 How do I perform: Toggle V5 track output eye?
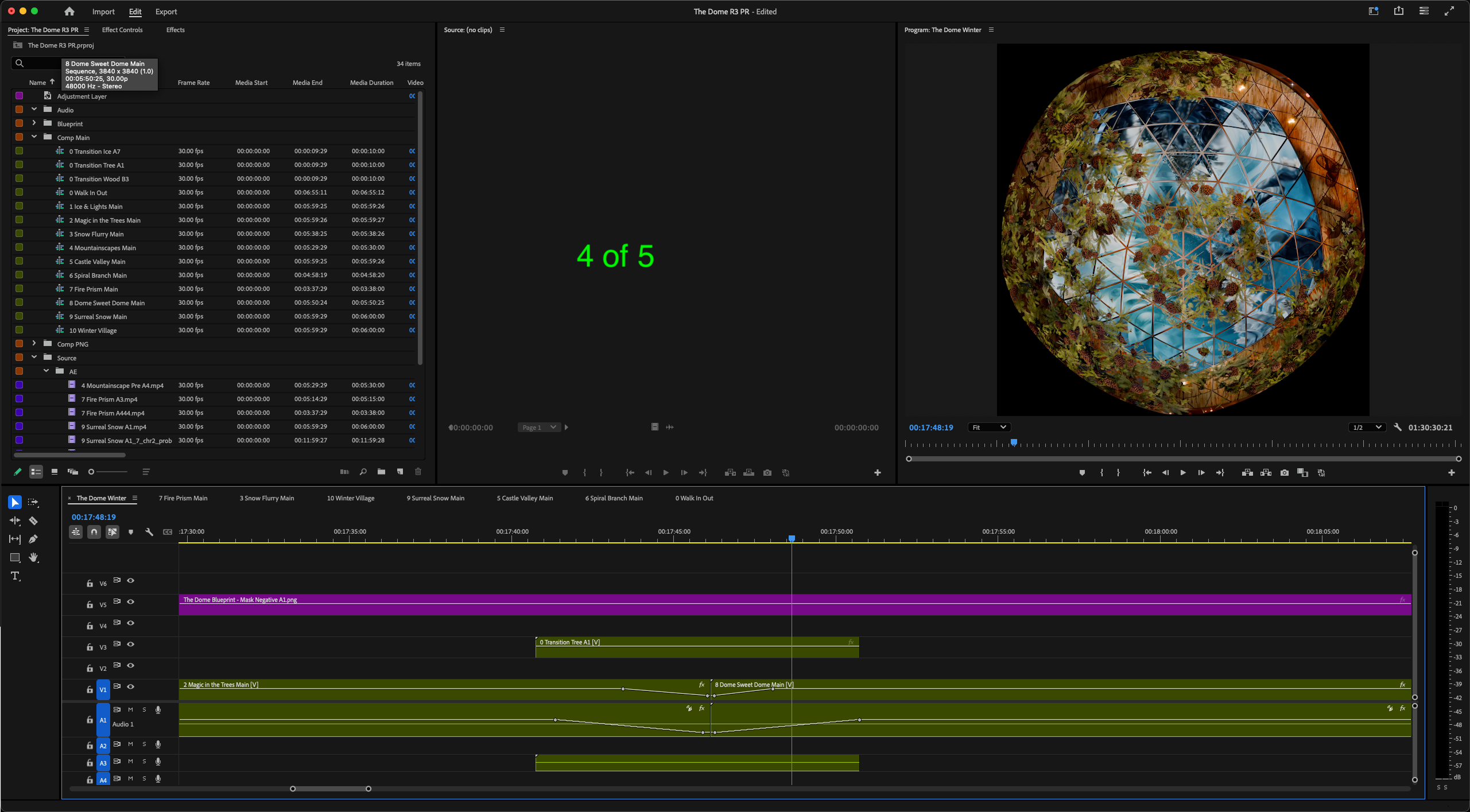click(x=131, y=601)
